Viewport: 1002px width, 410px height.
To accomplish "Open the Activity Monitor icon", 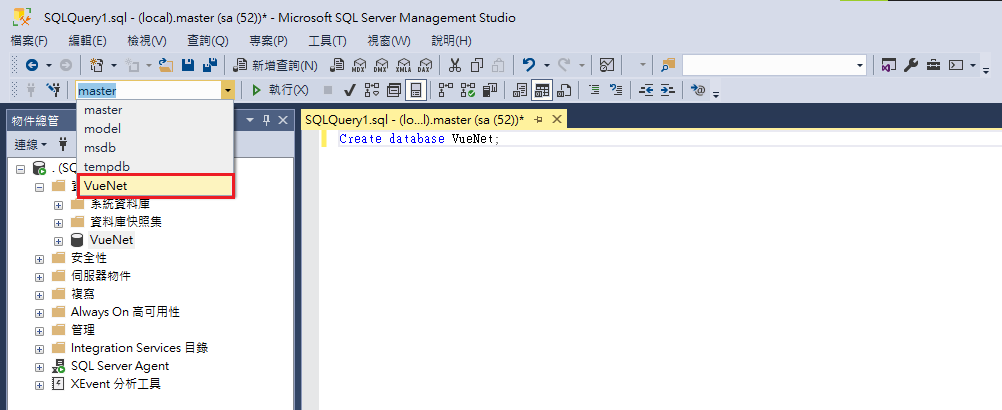I will (607, 65).
